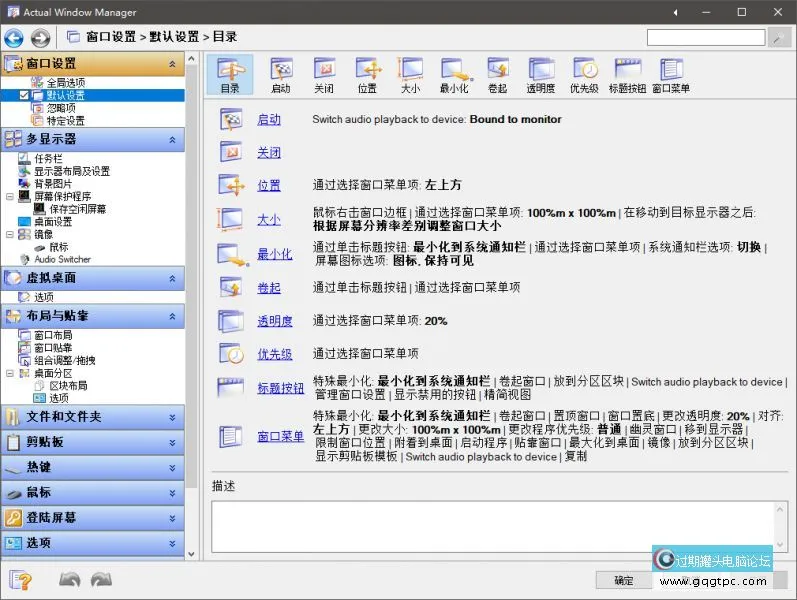Click the 优先级 toolbar icon

click(584, 75)
